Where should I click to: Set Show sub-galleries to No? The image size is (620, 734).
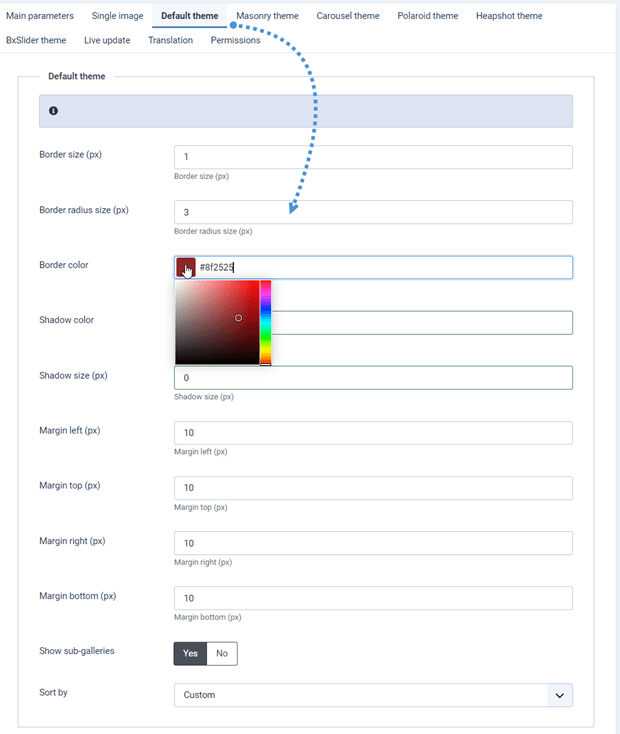click(222, 653)
